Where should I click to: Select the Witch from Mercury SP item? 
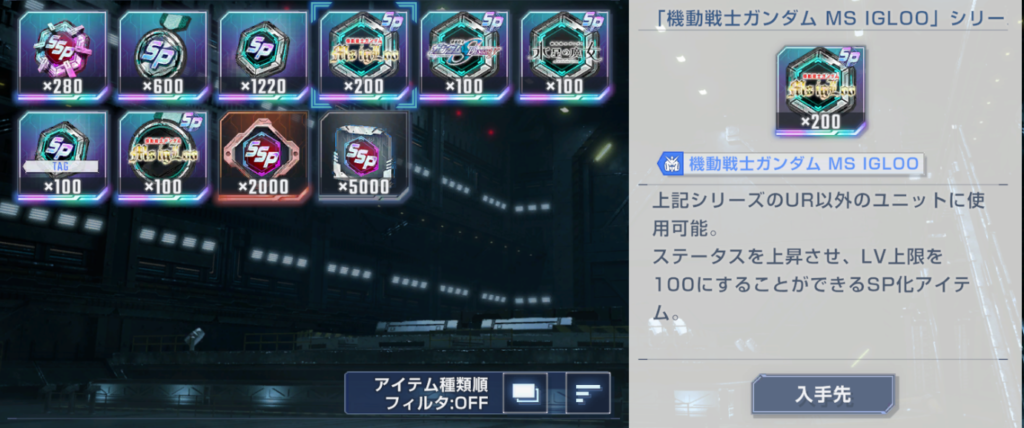point(564,56)
